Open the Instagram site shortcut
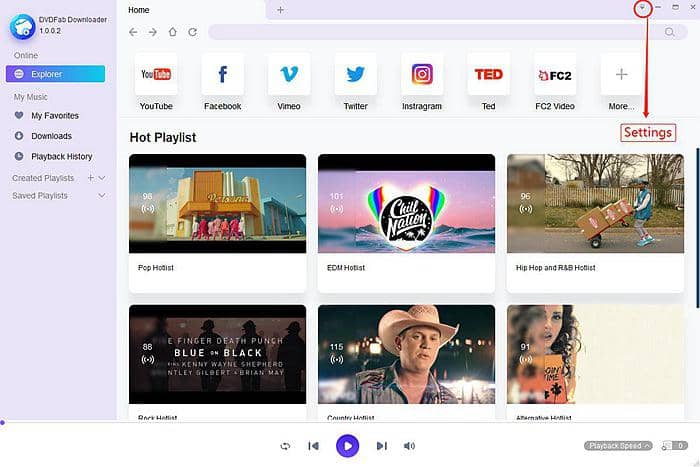700x467 pixels. coord(422,75)
